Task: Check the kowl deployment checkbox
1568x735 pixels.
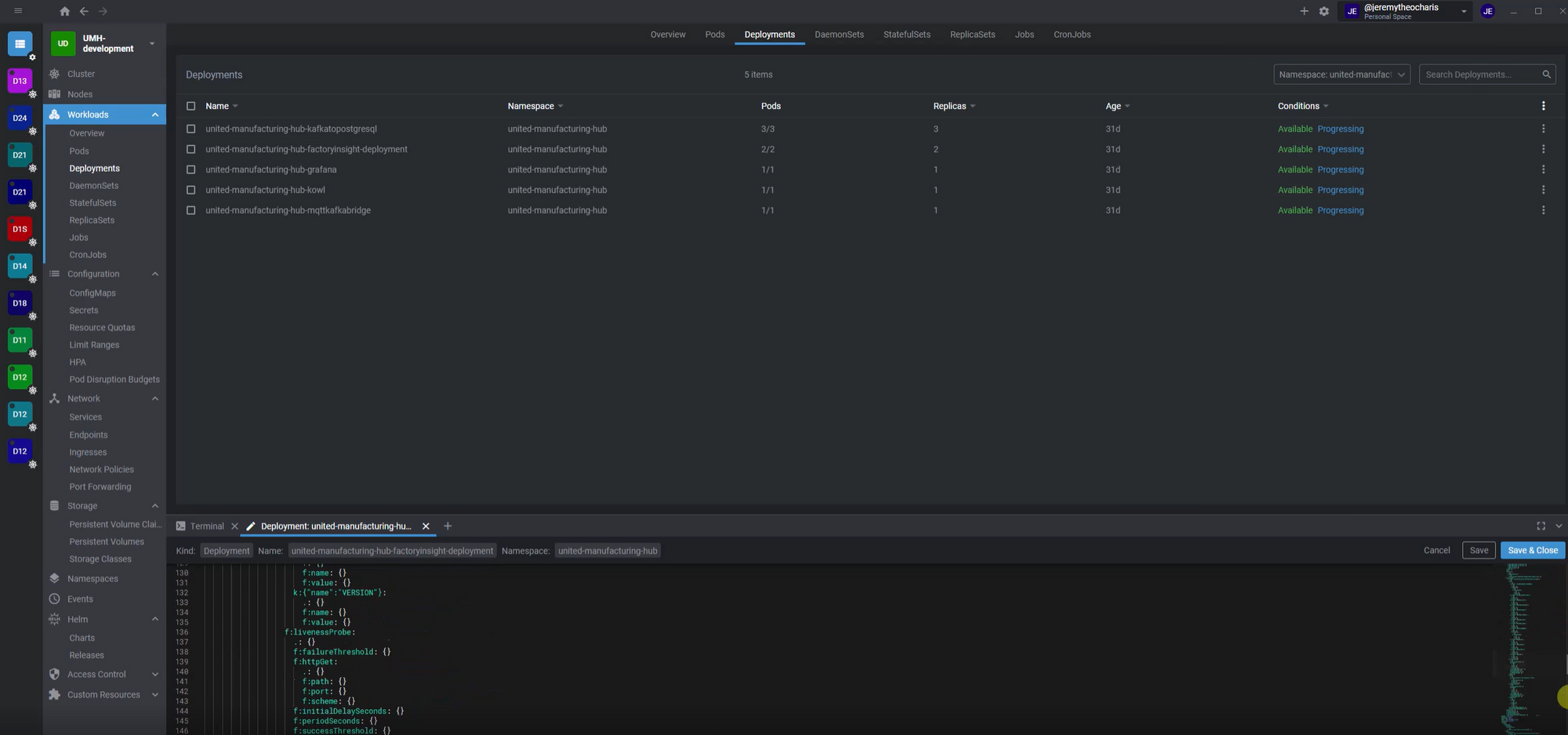Action: point(191,190)
